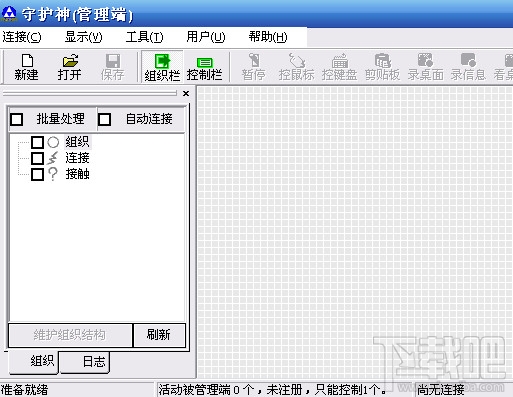This screenshot has width=513, height=397.
Task: Switch to the 组织 bottom tab
Action: coord(34,361)
